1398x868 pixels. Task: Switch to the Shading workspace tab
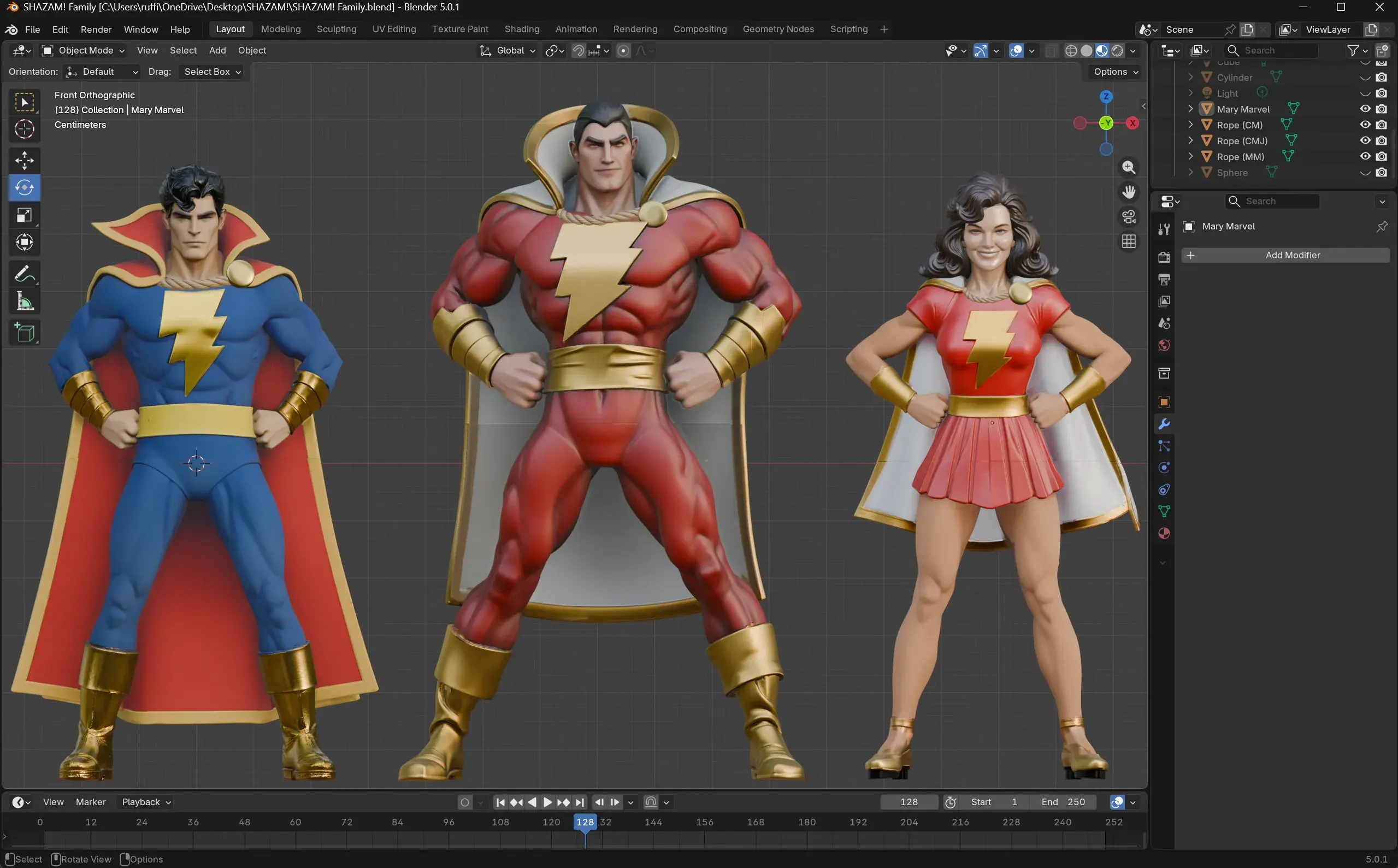click(x=522, y=29)
